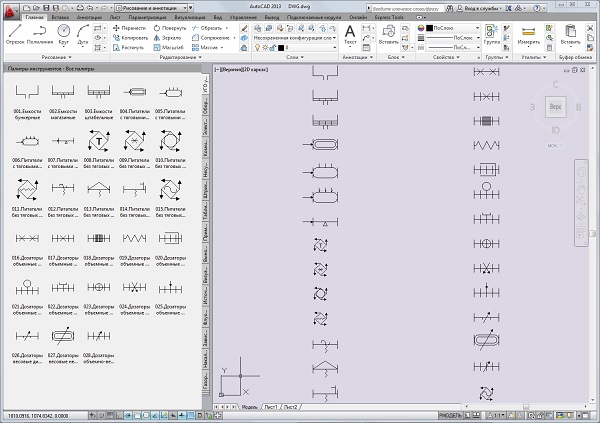Switch to the Лист1 layout tab
Viewport: 600px width, 423px height.
[270, 408]
